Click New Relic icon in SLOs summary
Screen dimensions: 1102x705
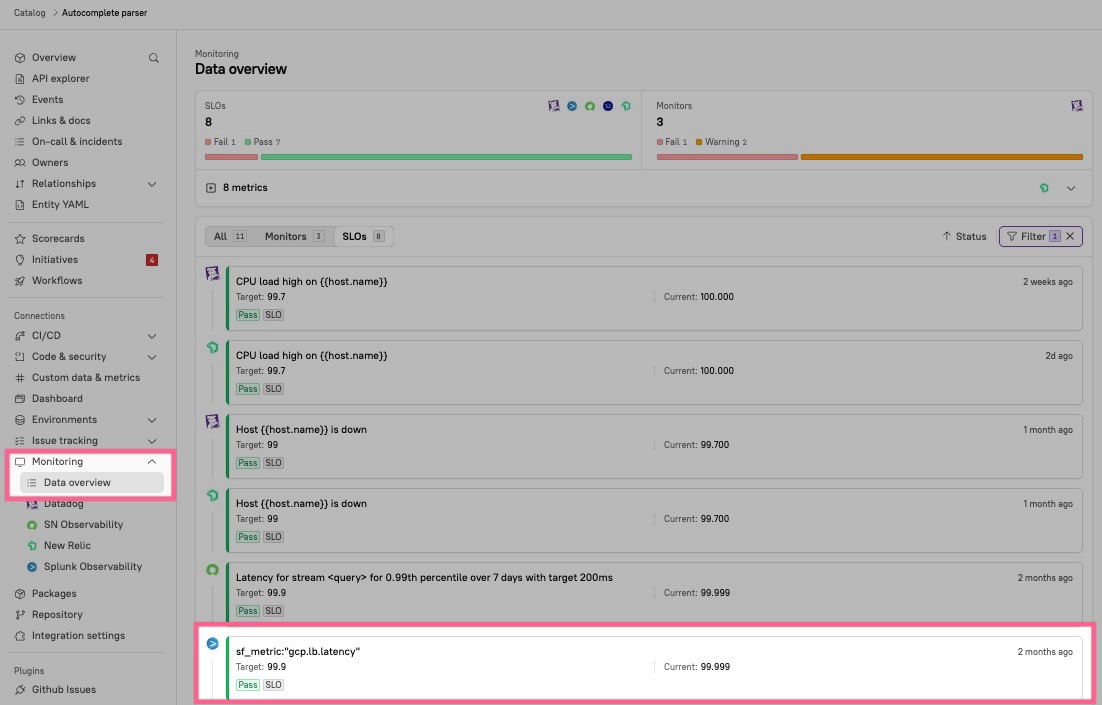(625, 106)
